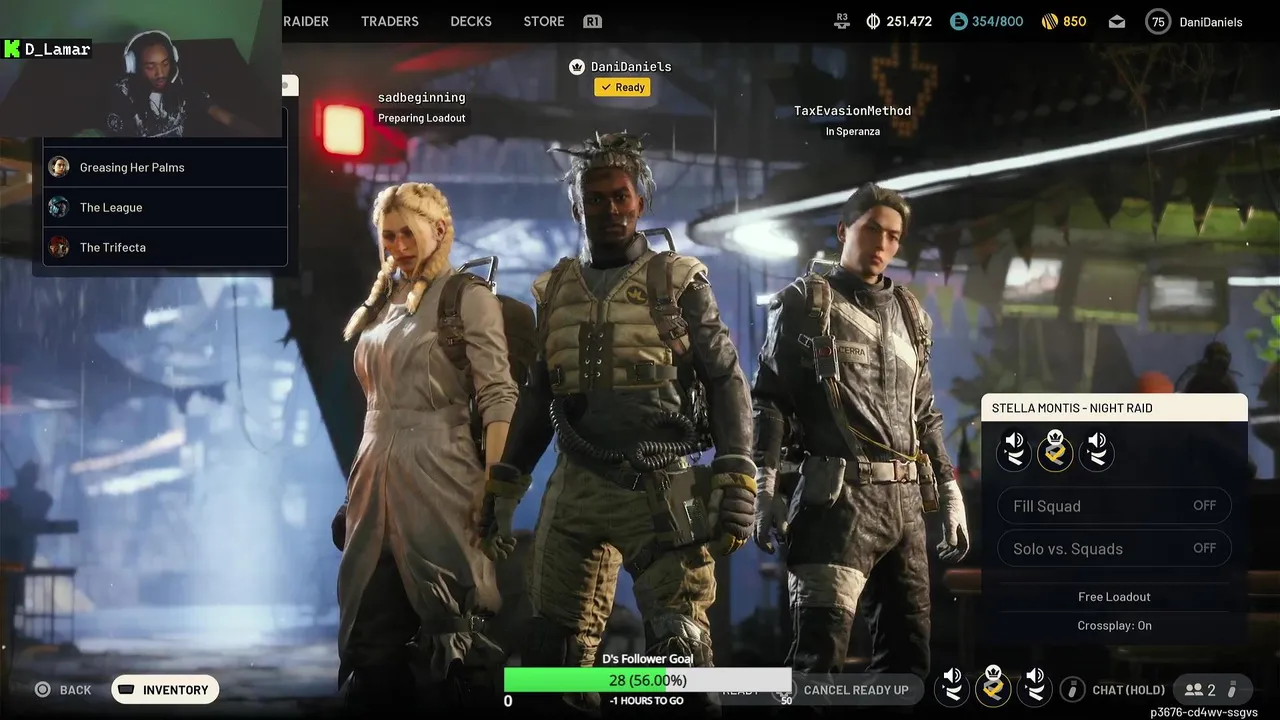Click the Chat (Hold) prompt
1280x720 pixels.
(1129, 690)
